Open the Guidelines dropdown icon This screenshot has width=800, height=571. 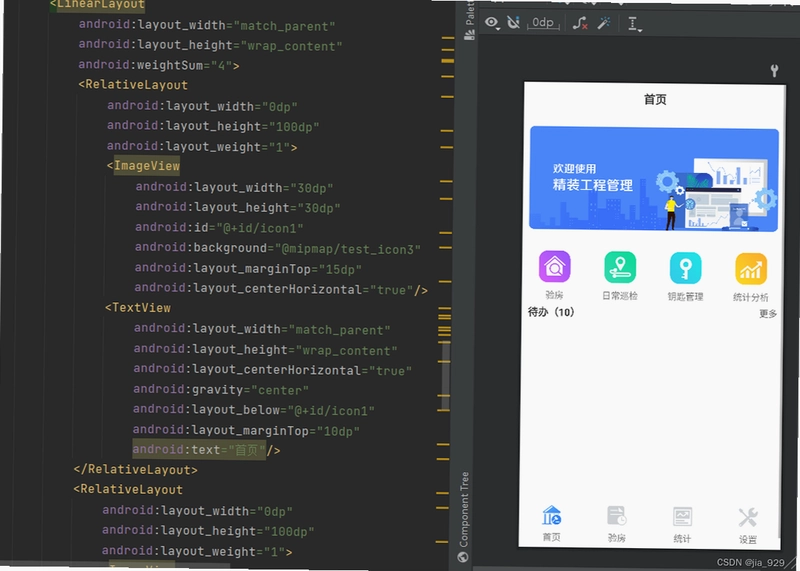[634, 24]
